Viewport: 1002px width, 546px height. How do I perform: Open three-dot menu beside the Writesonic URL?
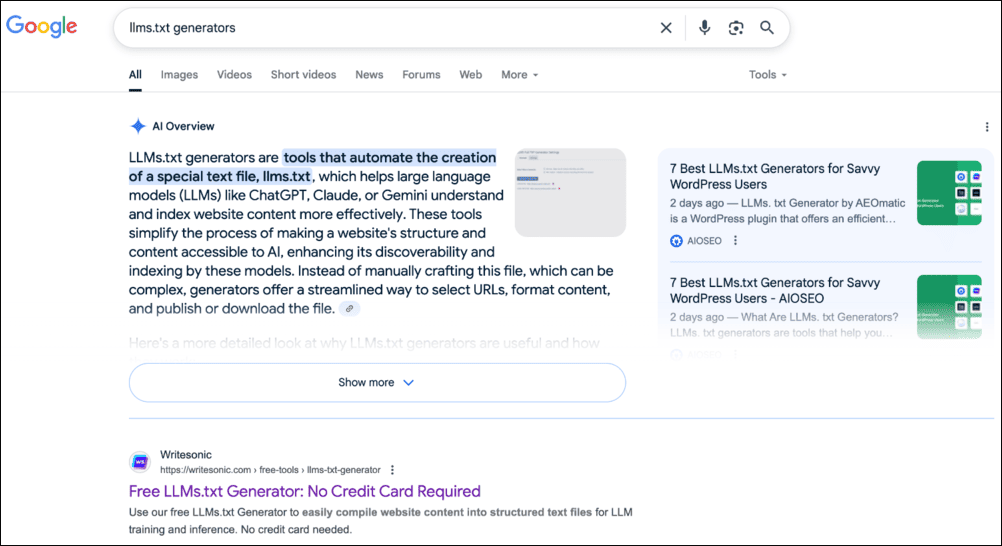click(x=392, y=470)
